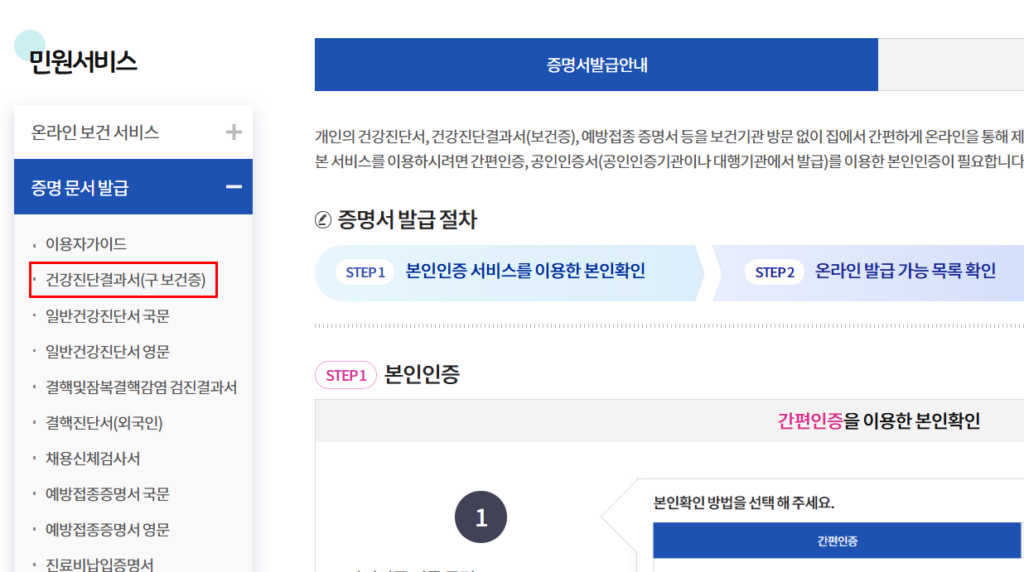This screenshot has width=1024, height=572.
Task: Click 채용신체검사서 in the sidebar
Action: point(93,458)
